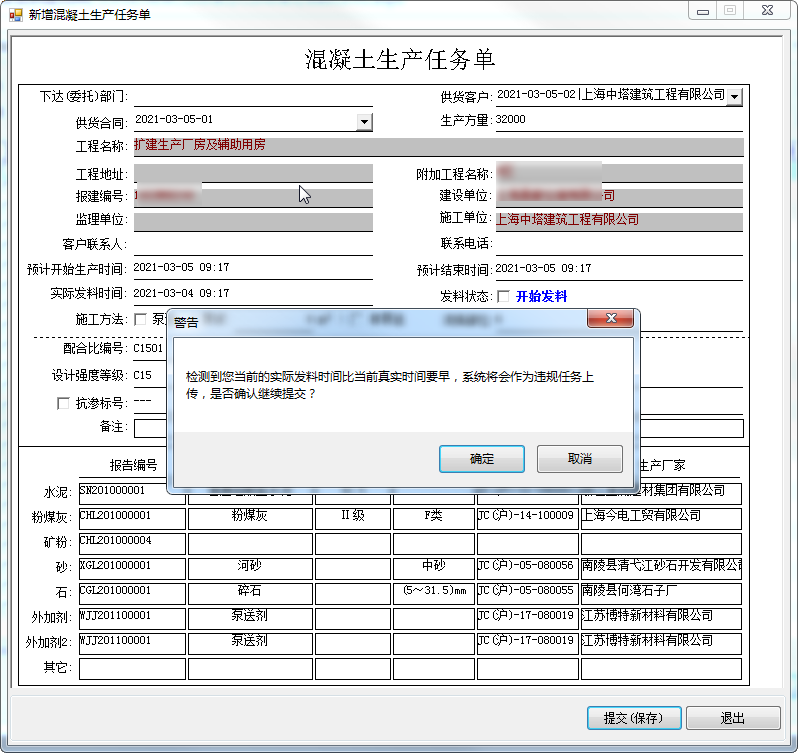798x753 pixels.
Task: Click the 施工单位 field
Action: [x=618, y=220]
